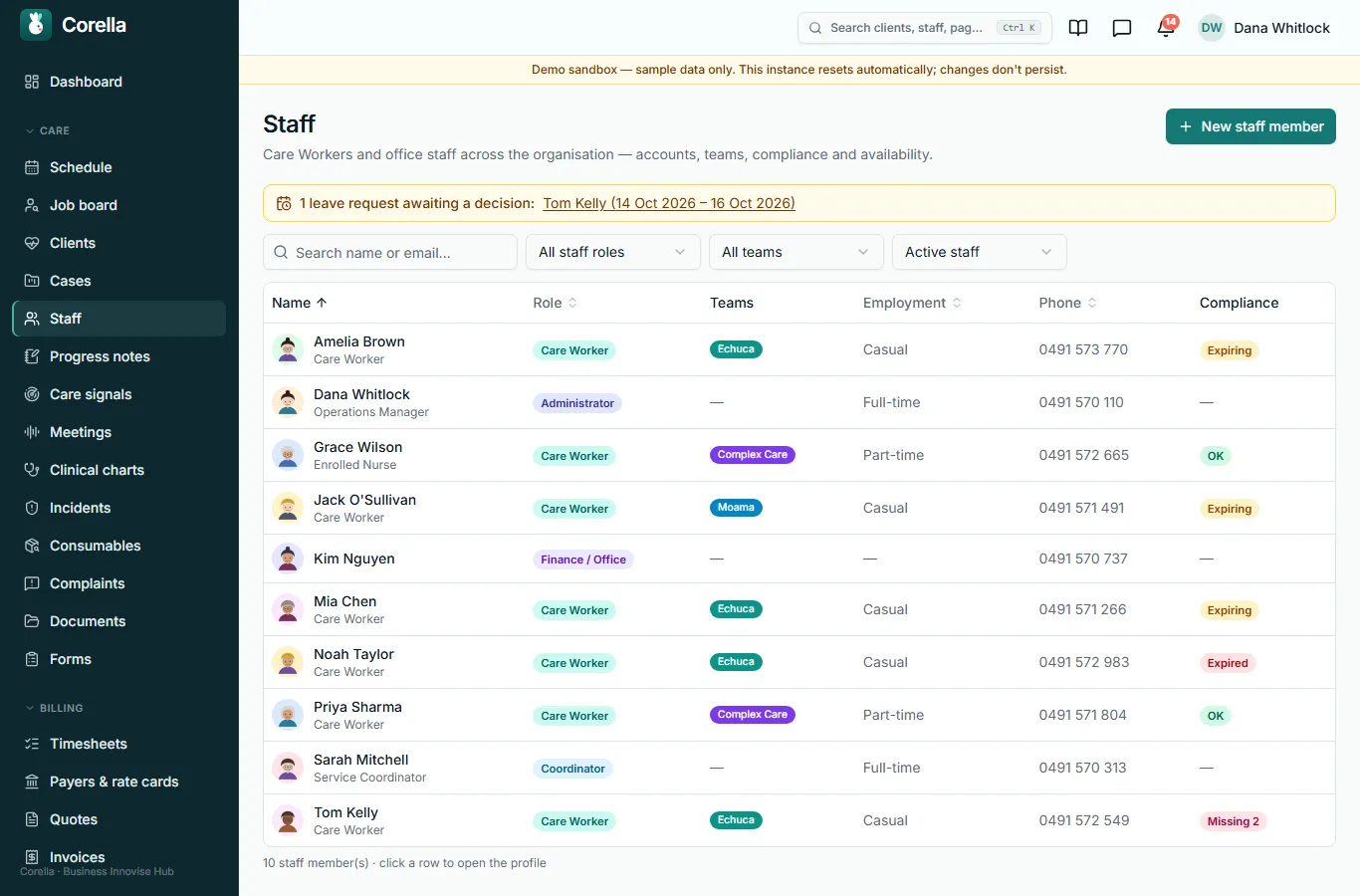Open the documentation book icon
This screenshot has height=896, width=1360.
[1078, 28]
